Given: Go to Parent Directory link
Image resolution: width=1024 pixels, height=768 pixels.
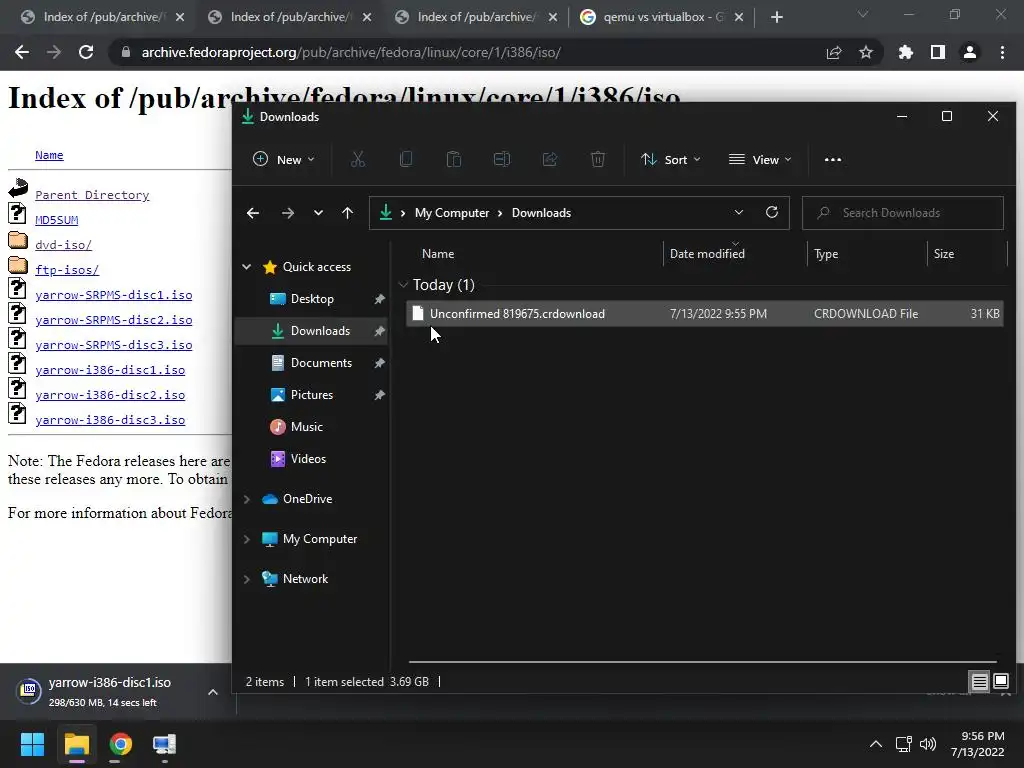Looking at the screenshot, I should 92,195.
